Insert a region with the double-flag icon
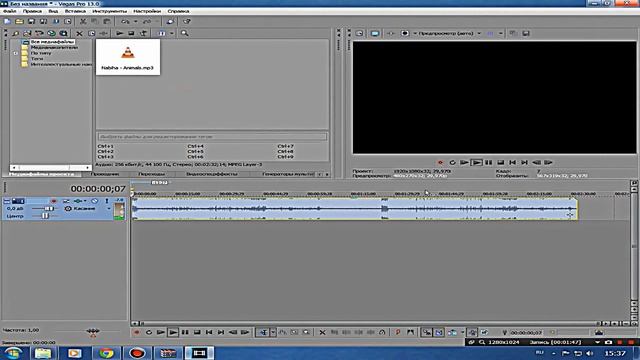Viewport: 640px width, 360px height. click(x=410, y=332)
